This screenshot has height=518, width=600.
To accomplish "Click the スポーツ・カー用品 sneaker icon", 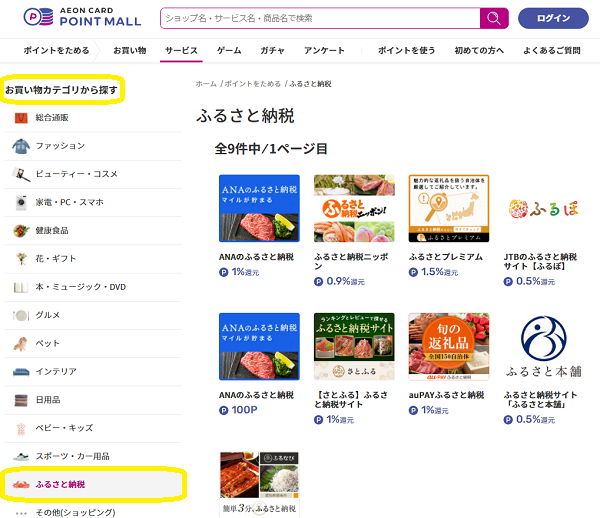I will [21, 456].
